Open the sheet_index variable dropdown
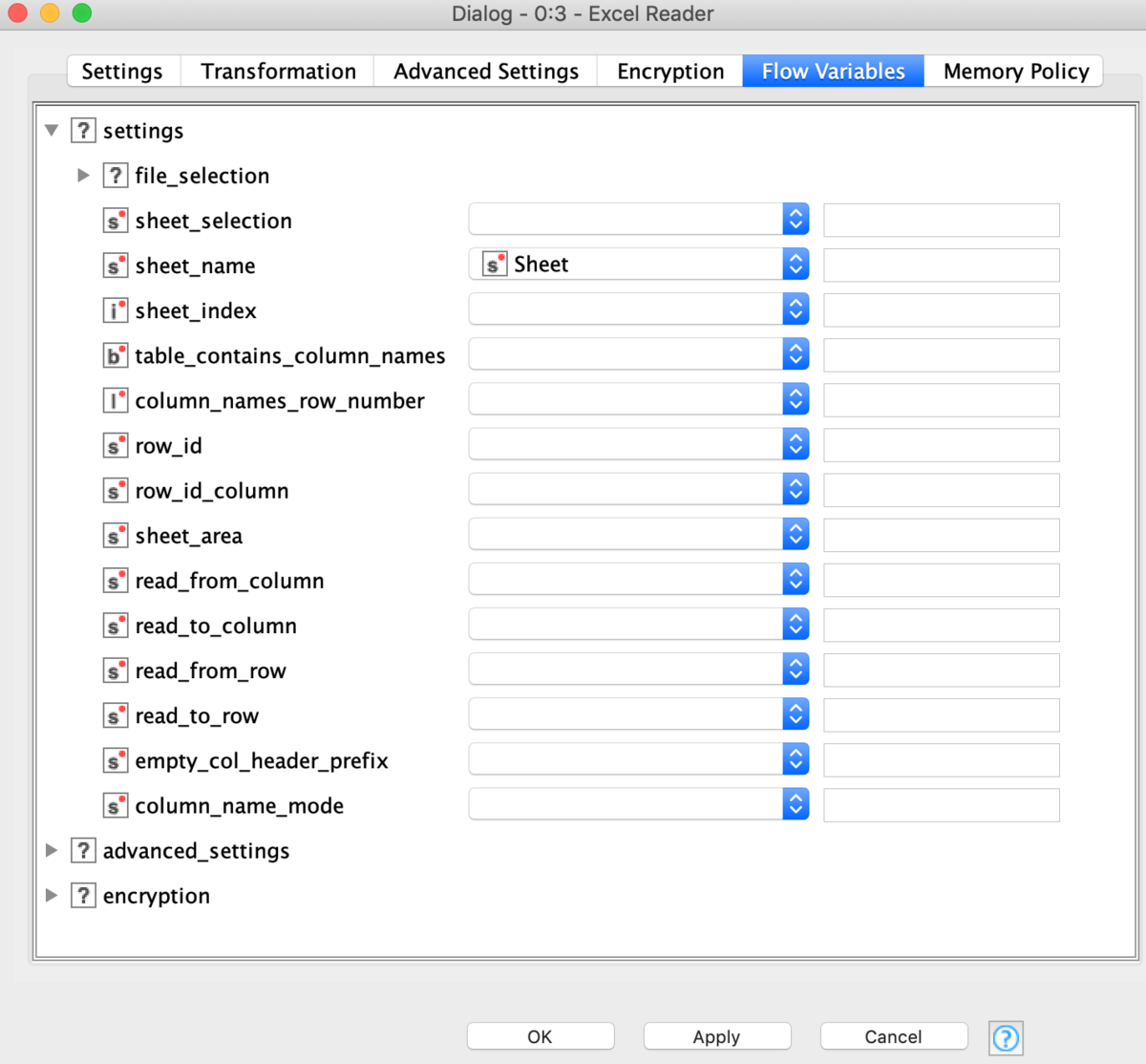The width and height of the screenshot is (1146, 1064). [x=639, y=309]
